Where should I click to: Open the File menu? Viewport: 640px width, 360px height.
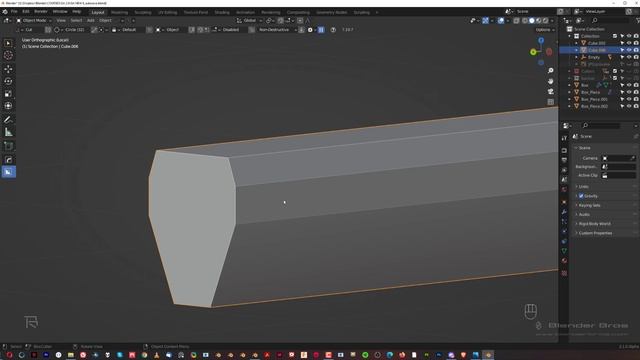click(x=14, y=12)
